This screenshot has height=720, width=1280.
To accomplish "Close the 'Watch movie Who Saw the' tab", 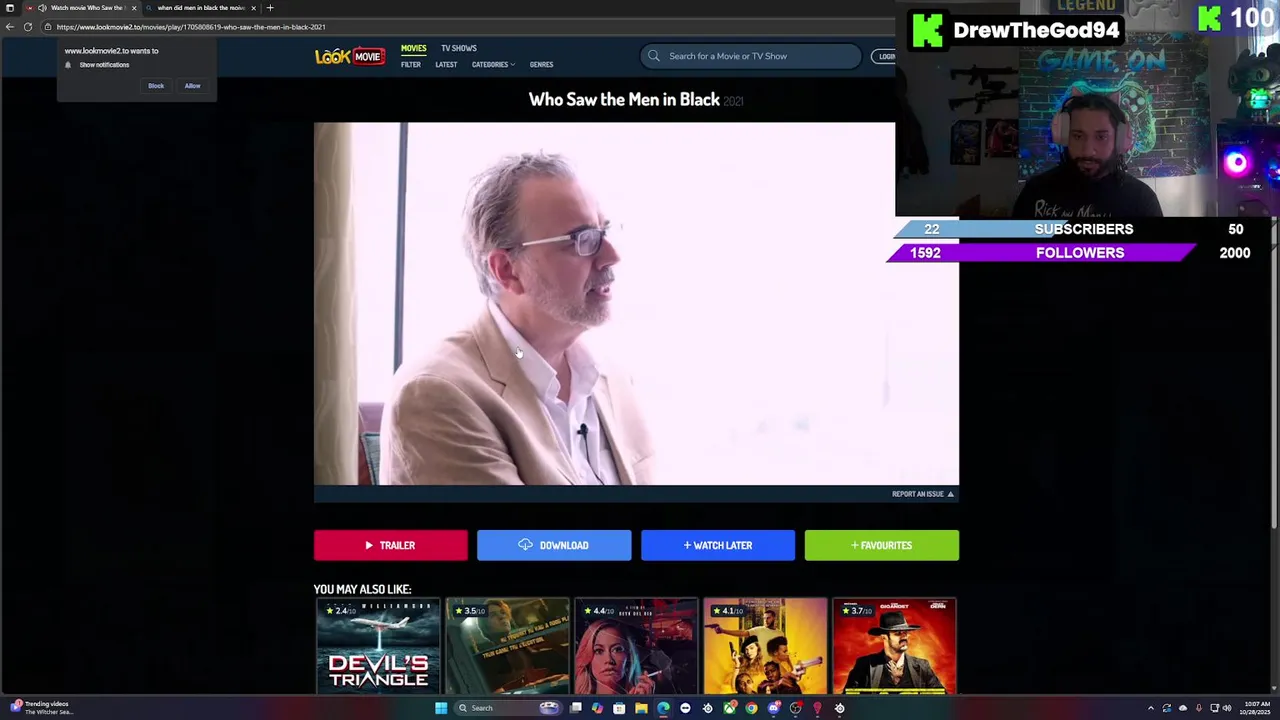I will (x=134, y=8).
